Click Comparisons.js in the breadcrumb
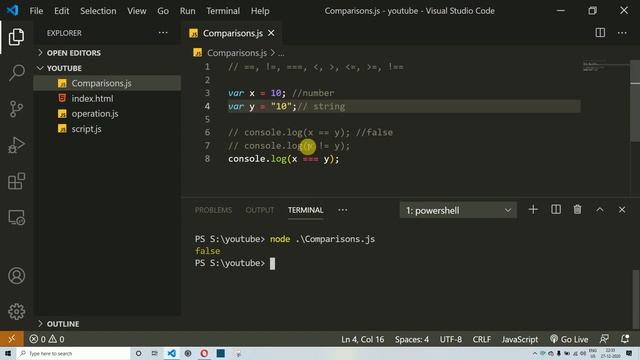The height and width of the screenshot is (360, 640). pos(237,53)
